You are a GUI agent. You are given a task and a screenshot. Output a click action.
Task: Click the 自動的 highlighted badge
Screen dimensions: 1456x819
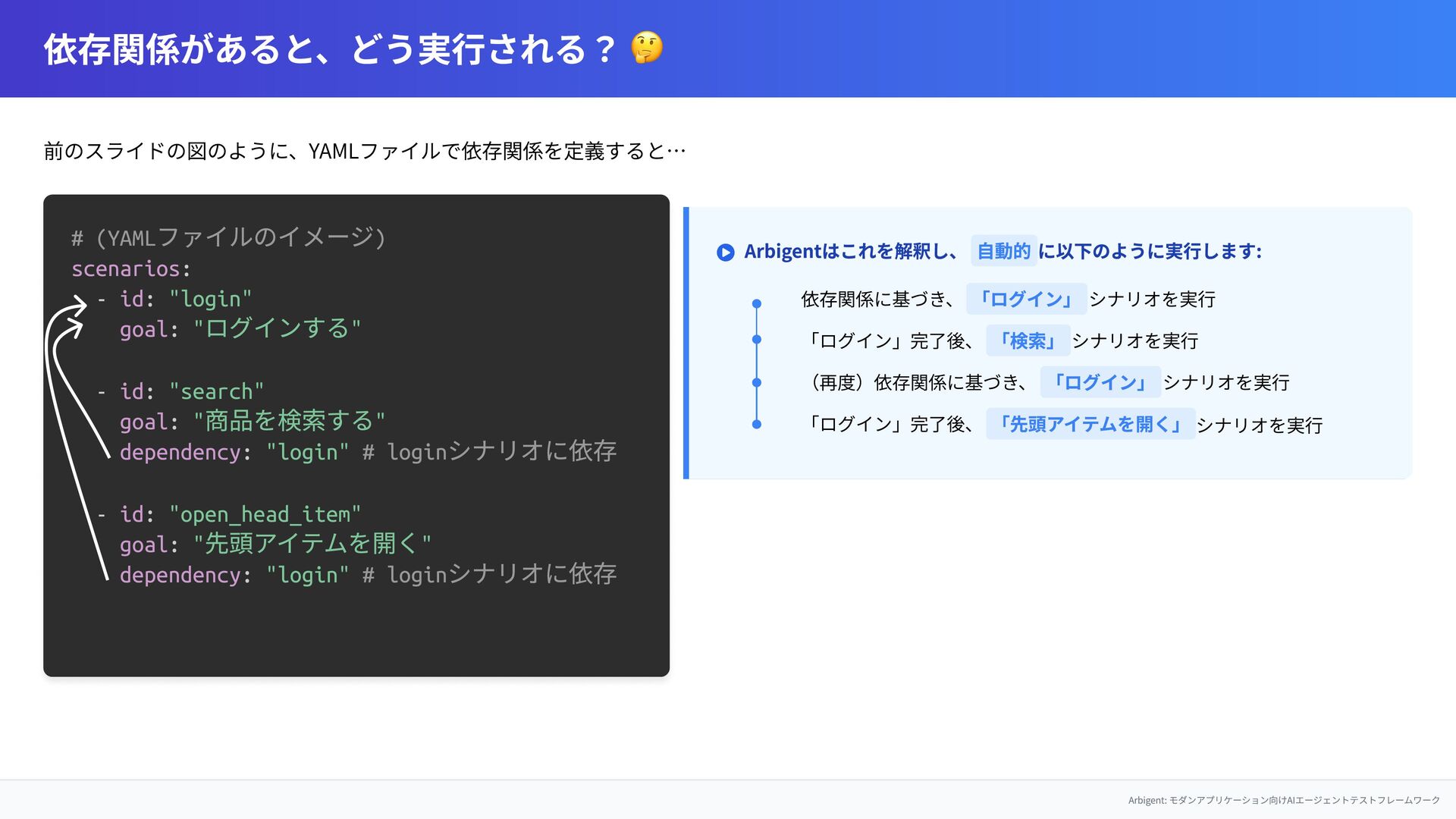[1003, 251]
